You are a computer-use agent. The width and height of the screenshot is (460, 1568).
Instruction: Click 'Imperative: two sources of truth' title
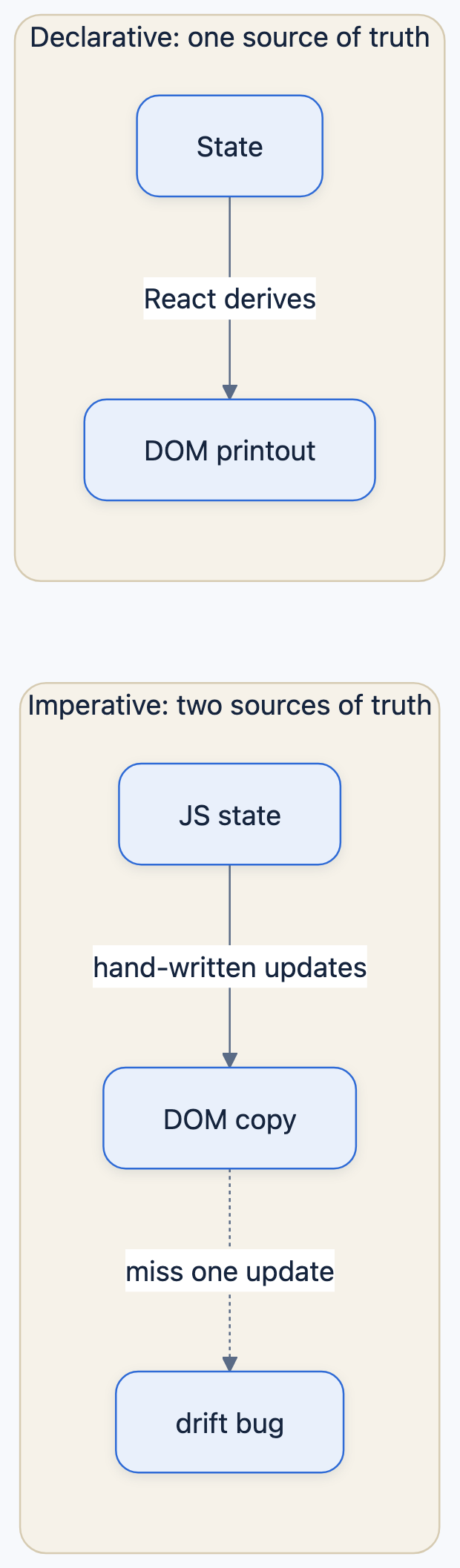click(229, 705)
